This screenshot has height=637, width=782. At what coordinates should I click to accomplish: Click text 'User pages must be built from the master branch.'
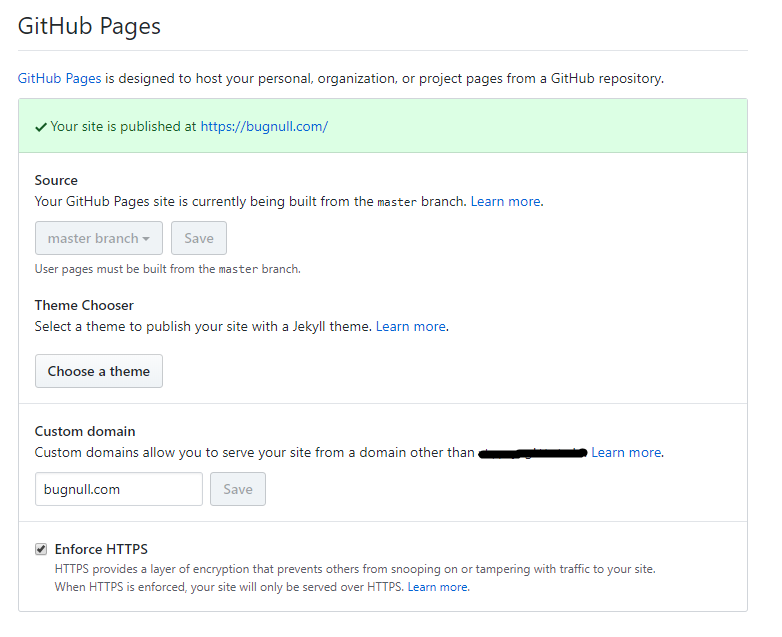(x=168, y=269)
